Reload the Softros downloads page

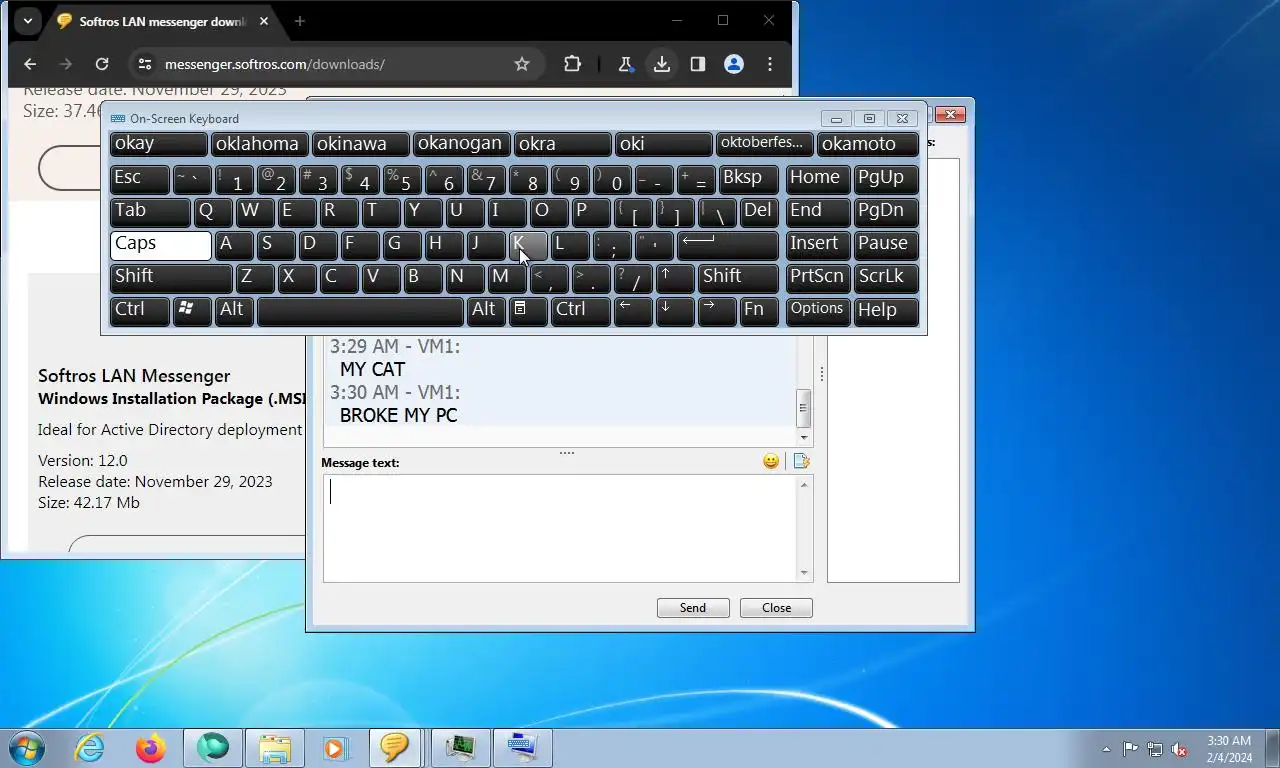[x=101, y=64]
